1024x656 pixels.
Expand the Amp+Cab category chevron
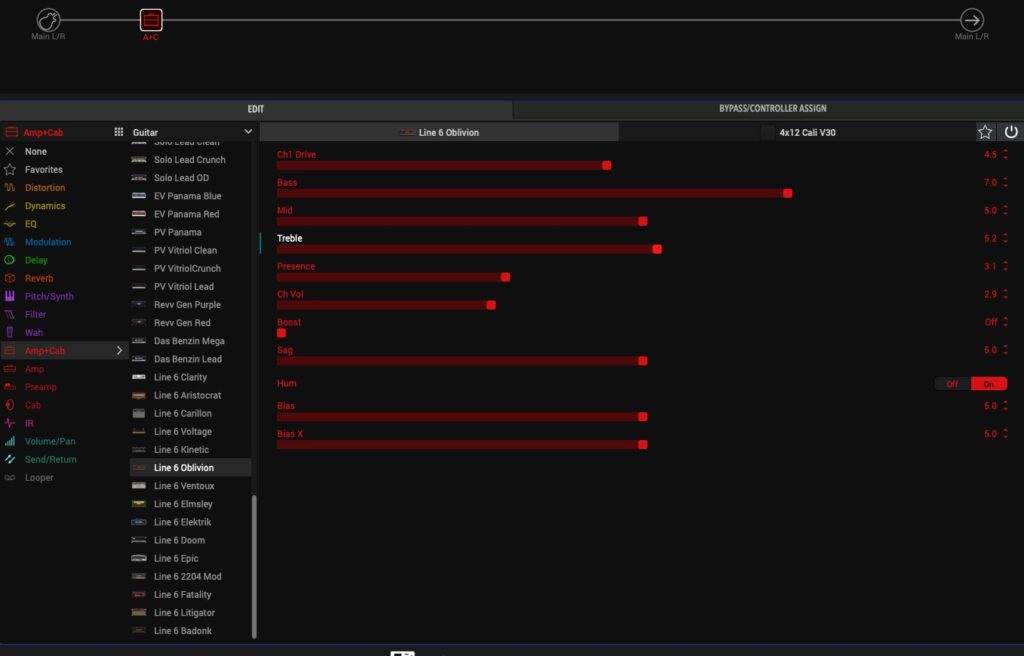[120, 351]
